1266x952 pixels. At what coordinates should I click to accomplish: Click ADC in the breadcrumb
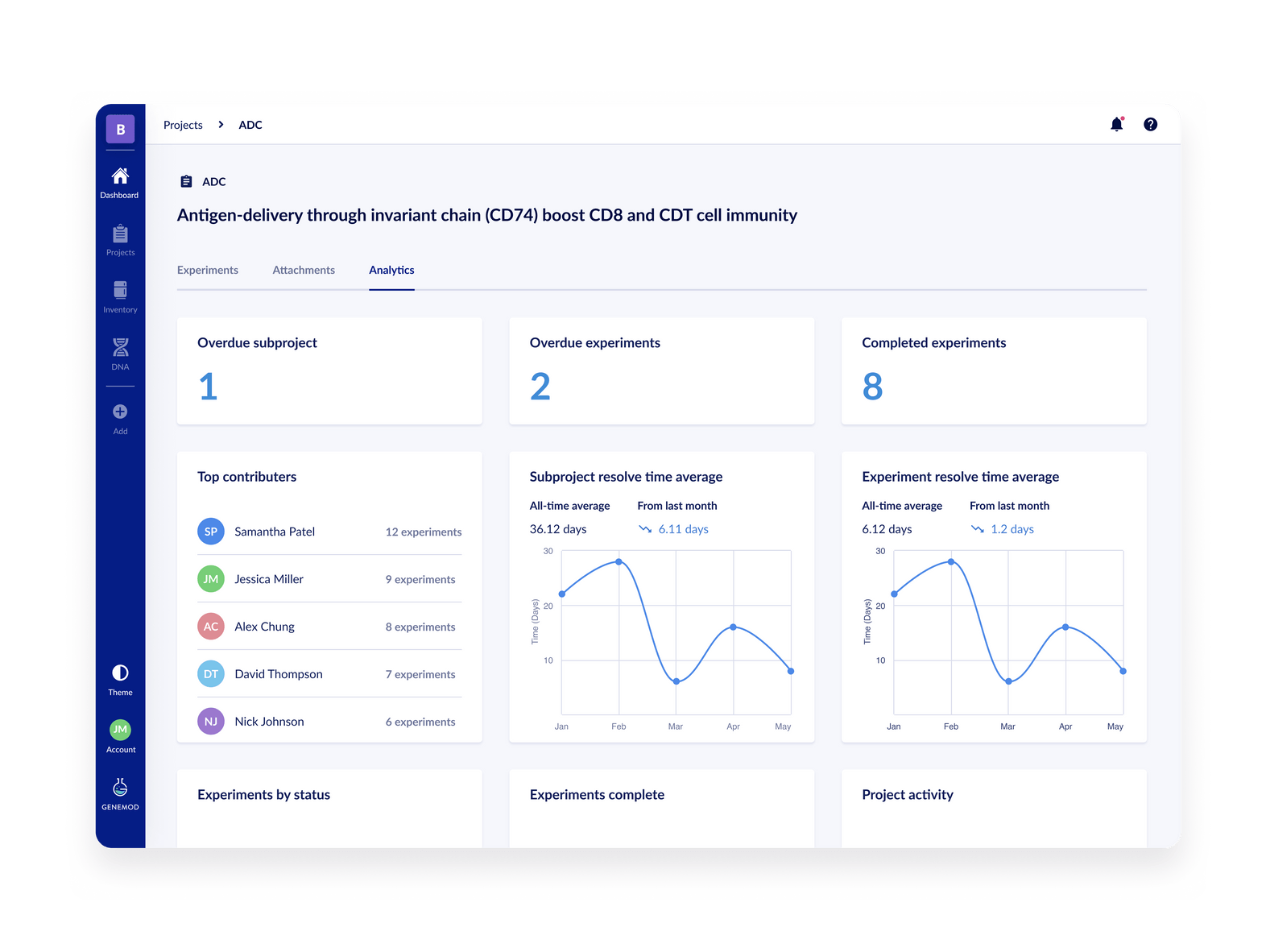tap(250, 125)
